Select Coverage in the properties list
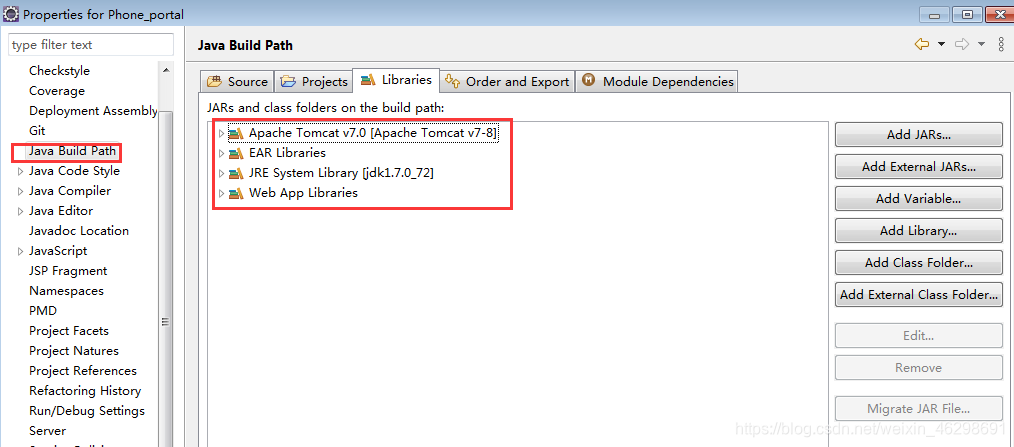Screen dimensions: 1014x447 click(57, 91)
